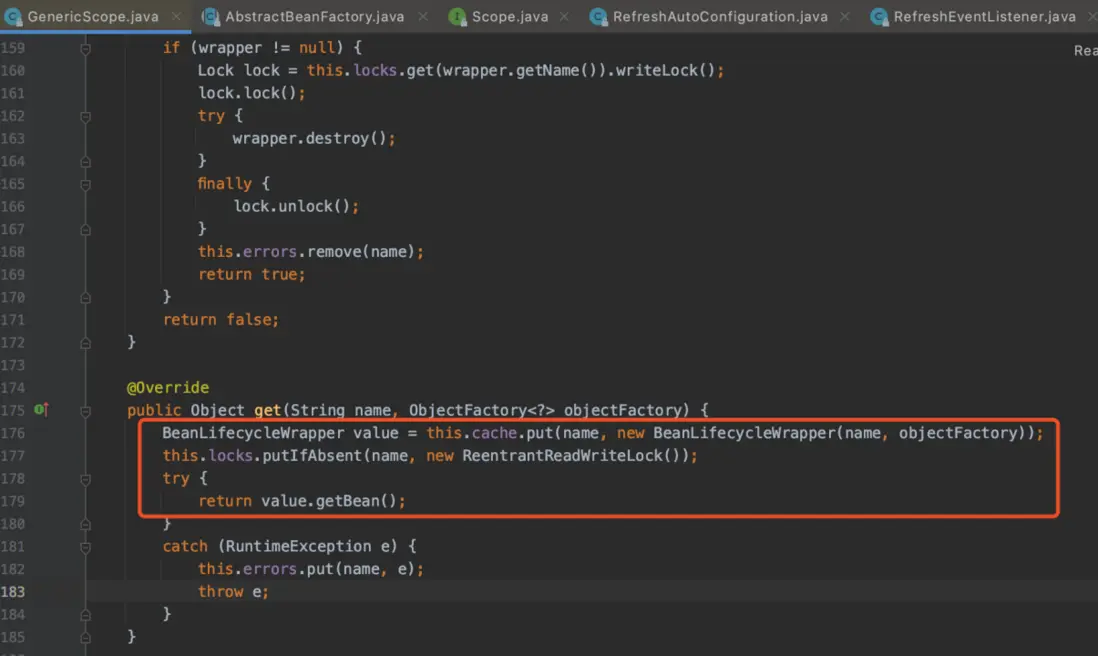Click 'return true;' on line 169
The image size is (1098, 656).
coord(251,274)
